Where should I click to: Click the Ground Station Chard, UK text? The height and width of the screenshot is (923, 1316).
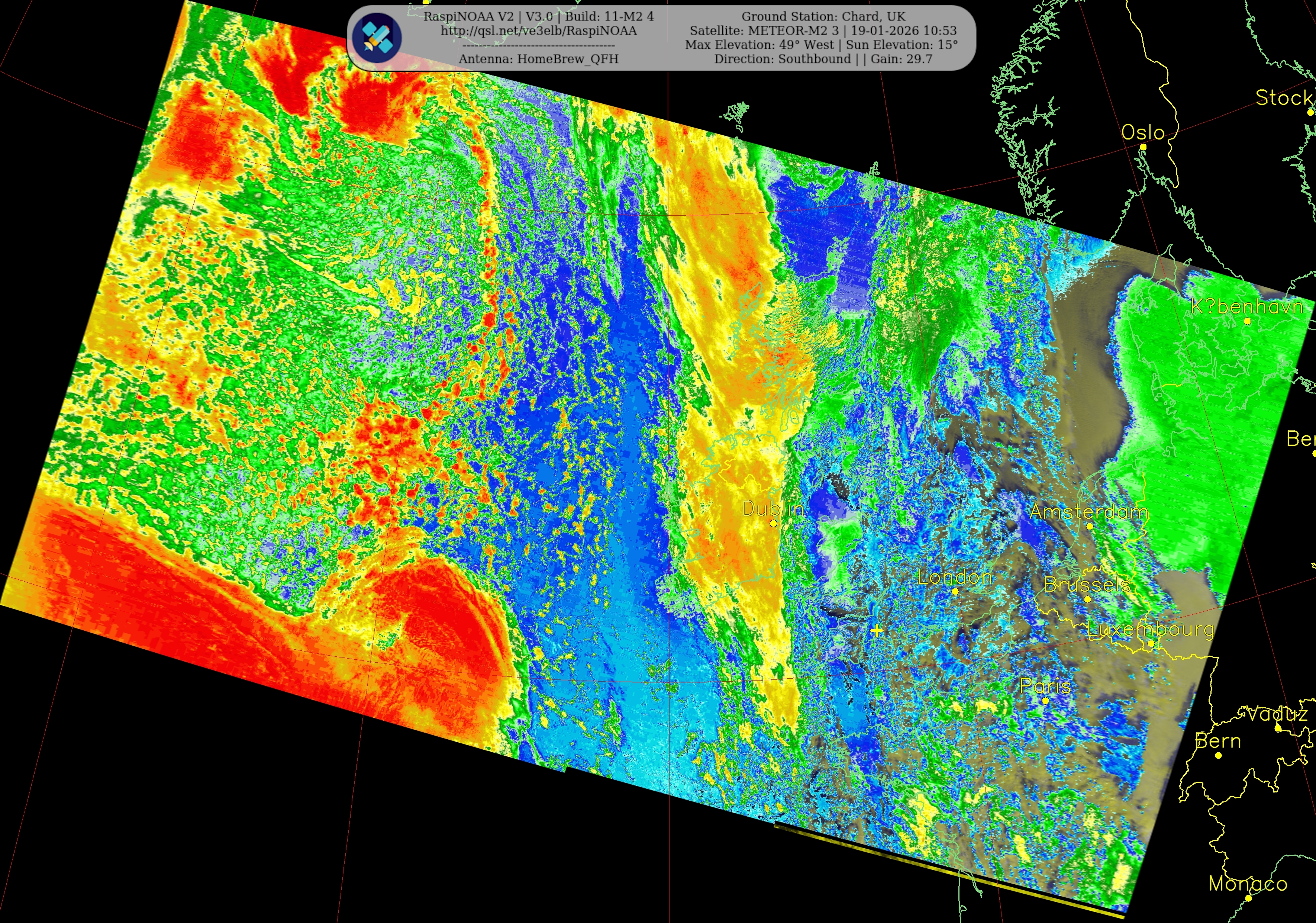[x=823, y=17]
